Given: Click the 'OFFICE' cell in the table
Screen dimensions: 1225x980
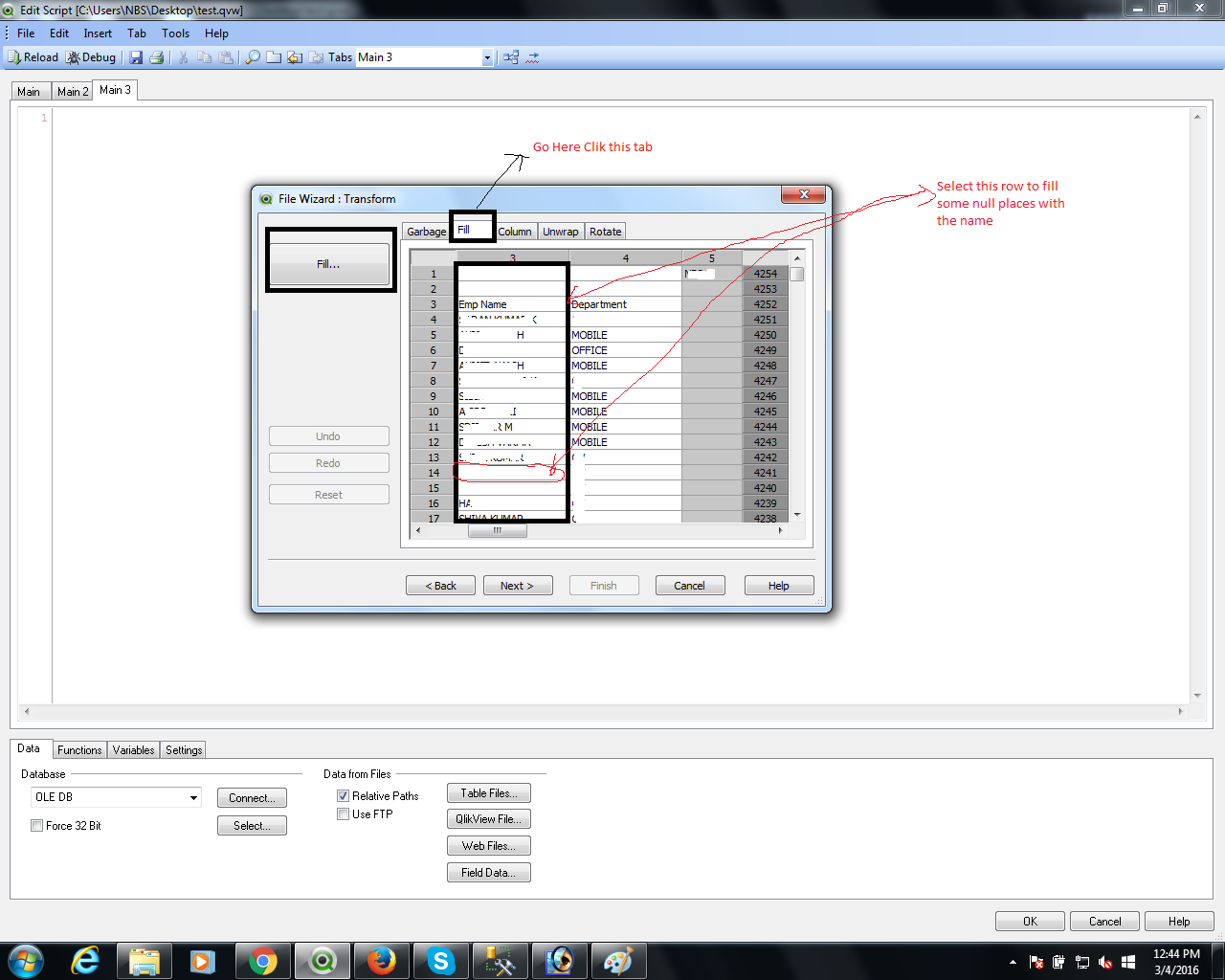Looking at the screenshot, I should (x=626, y=350).
